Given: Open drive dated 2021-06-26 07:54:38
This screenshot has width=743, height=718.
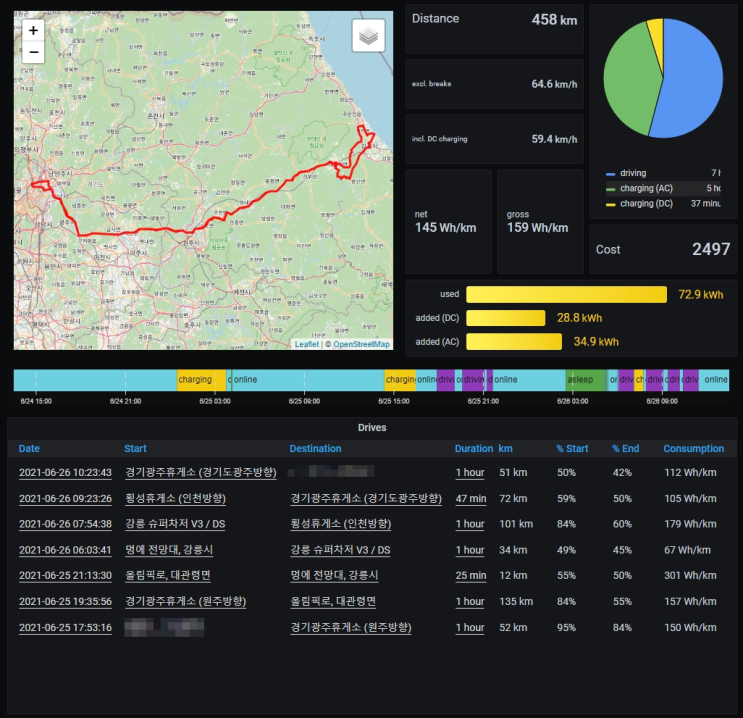Looking at the screenshot, I should (x=65, y=524).
